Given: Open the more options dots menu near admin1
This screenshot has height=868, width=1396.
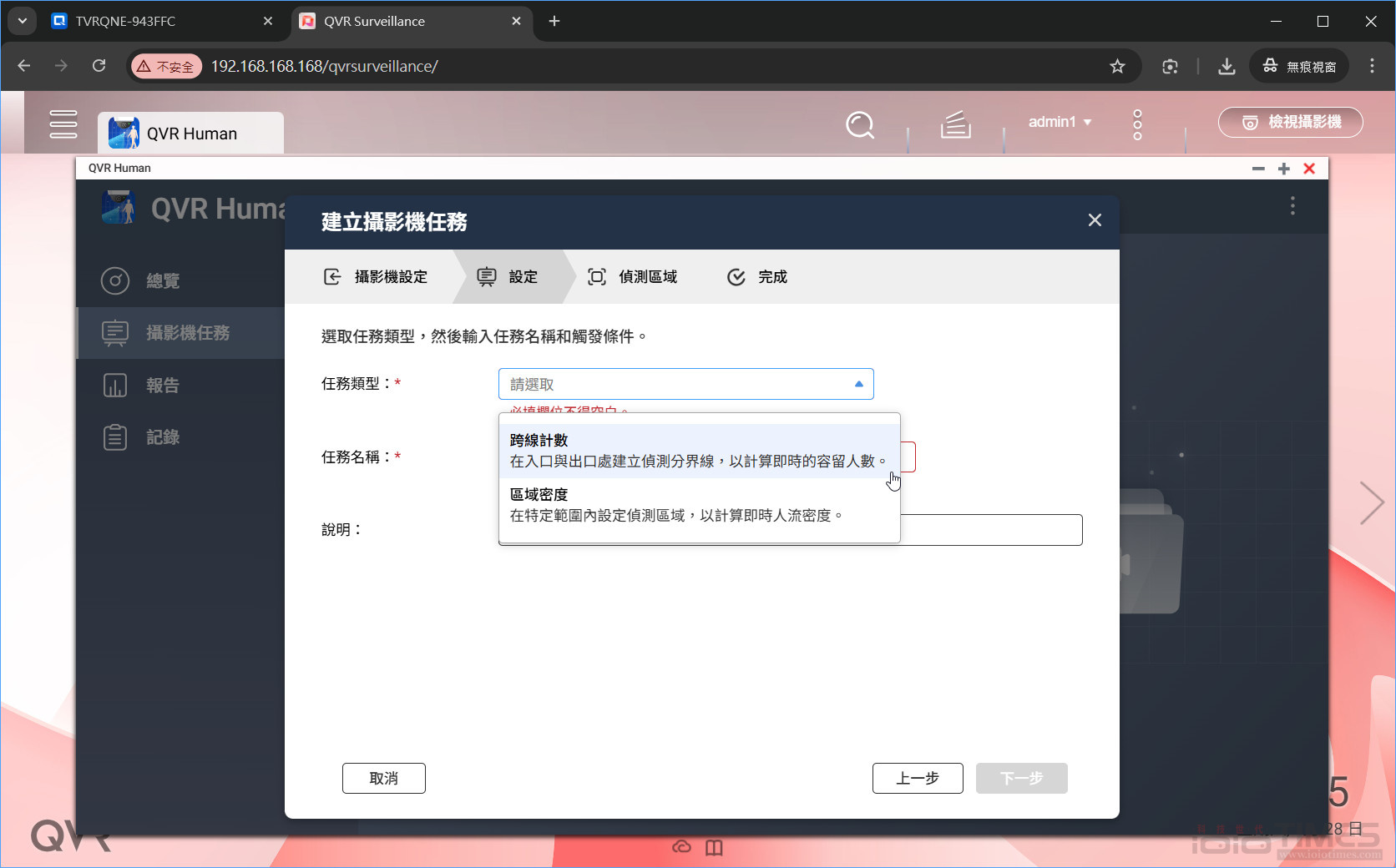Looking at the screenshot, I should pyautogui.click(x=1136, y=124).
